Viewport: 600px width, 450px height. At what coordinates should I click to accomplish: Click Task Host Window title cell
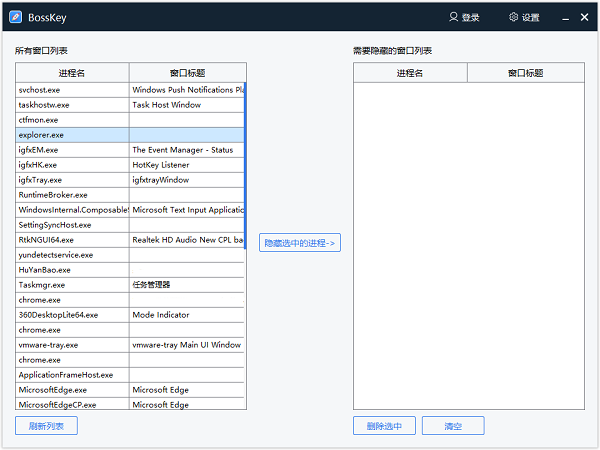(x=187, y=105)
